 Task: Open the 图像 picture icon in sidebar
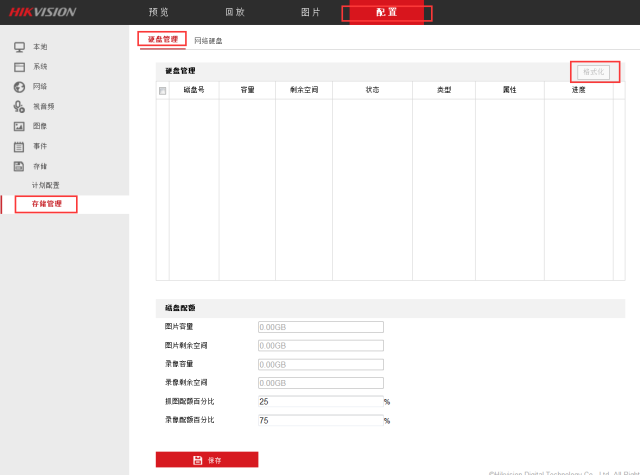[19, 126]
